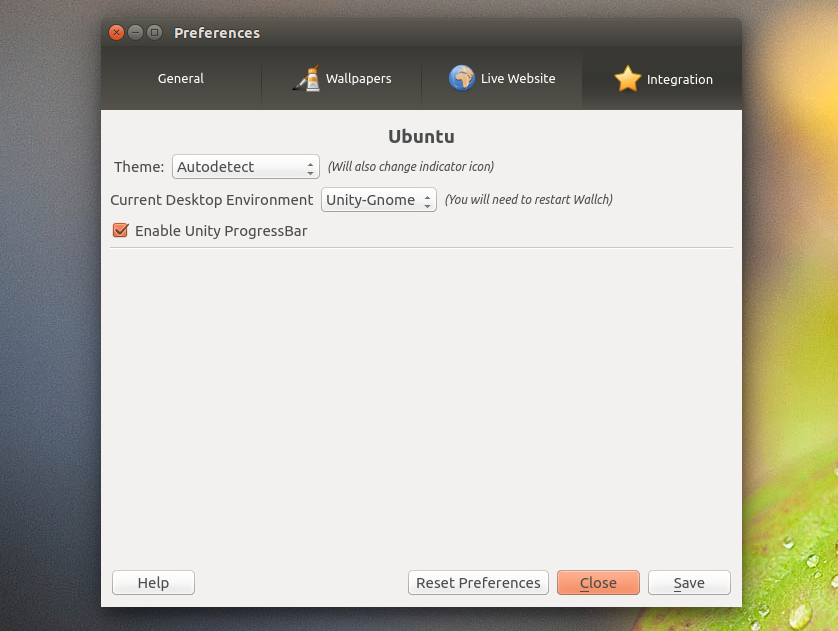Close the Preferences window via red button
838x631 pixels.
tap(116, 33)
